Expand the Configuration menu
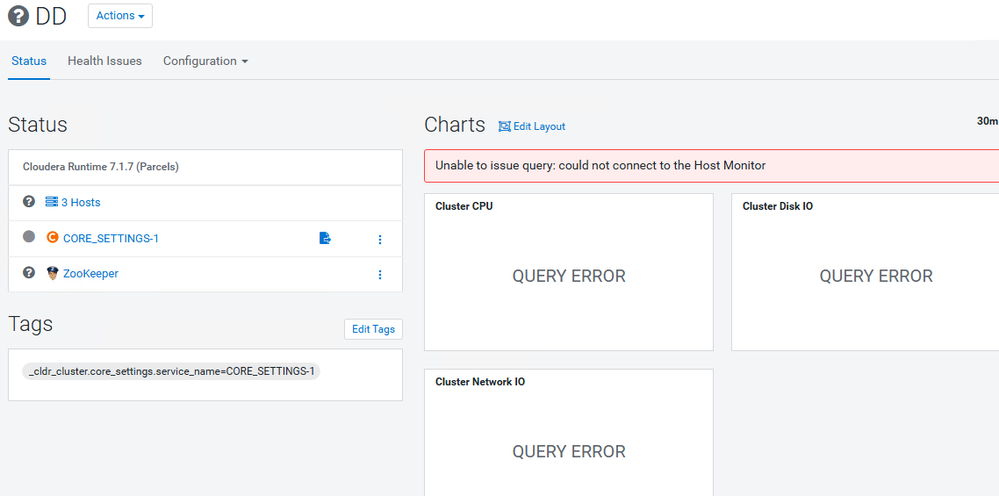 tap(206, 61)
